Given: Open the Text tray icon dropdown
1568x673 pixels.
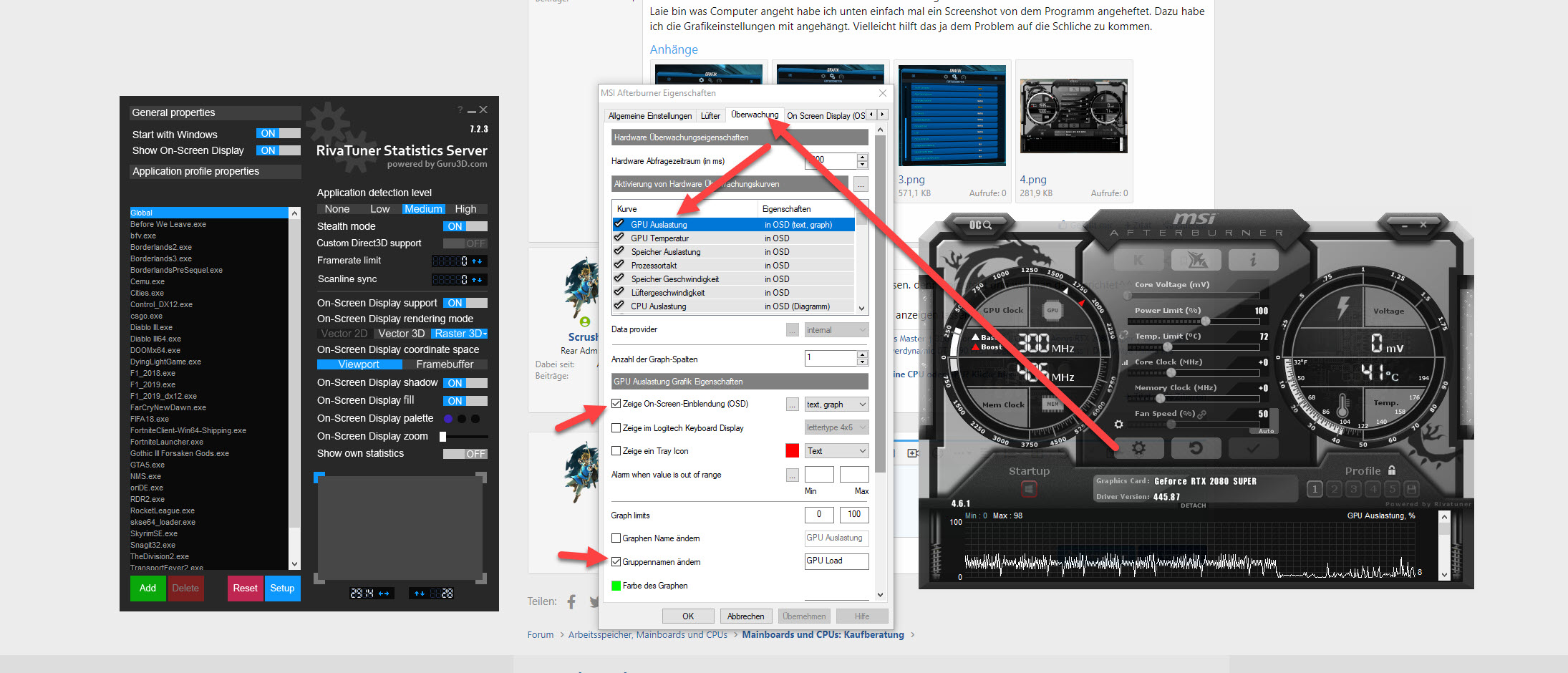Looking at the screenshot, I should tap(836, 451).
